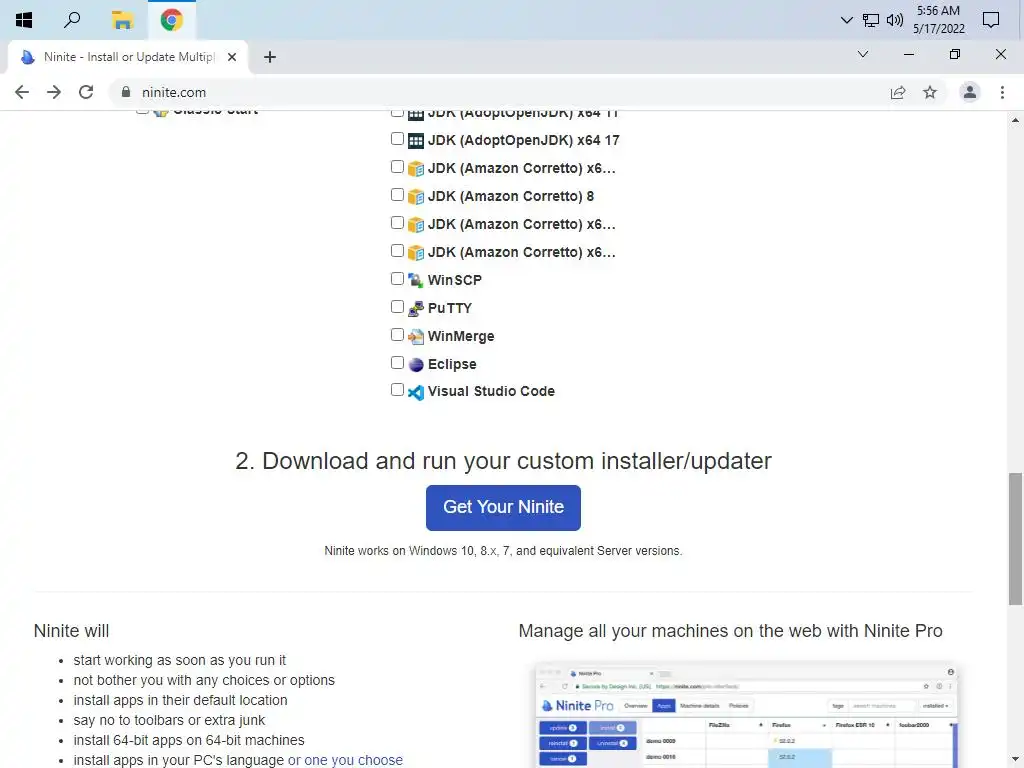Tick the Amazon Corretto checkbox above Corretto 8
This screenshot has width=1024, height=768.
[x=397, y=167]
